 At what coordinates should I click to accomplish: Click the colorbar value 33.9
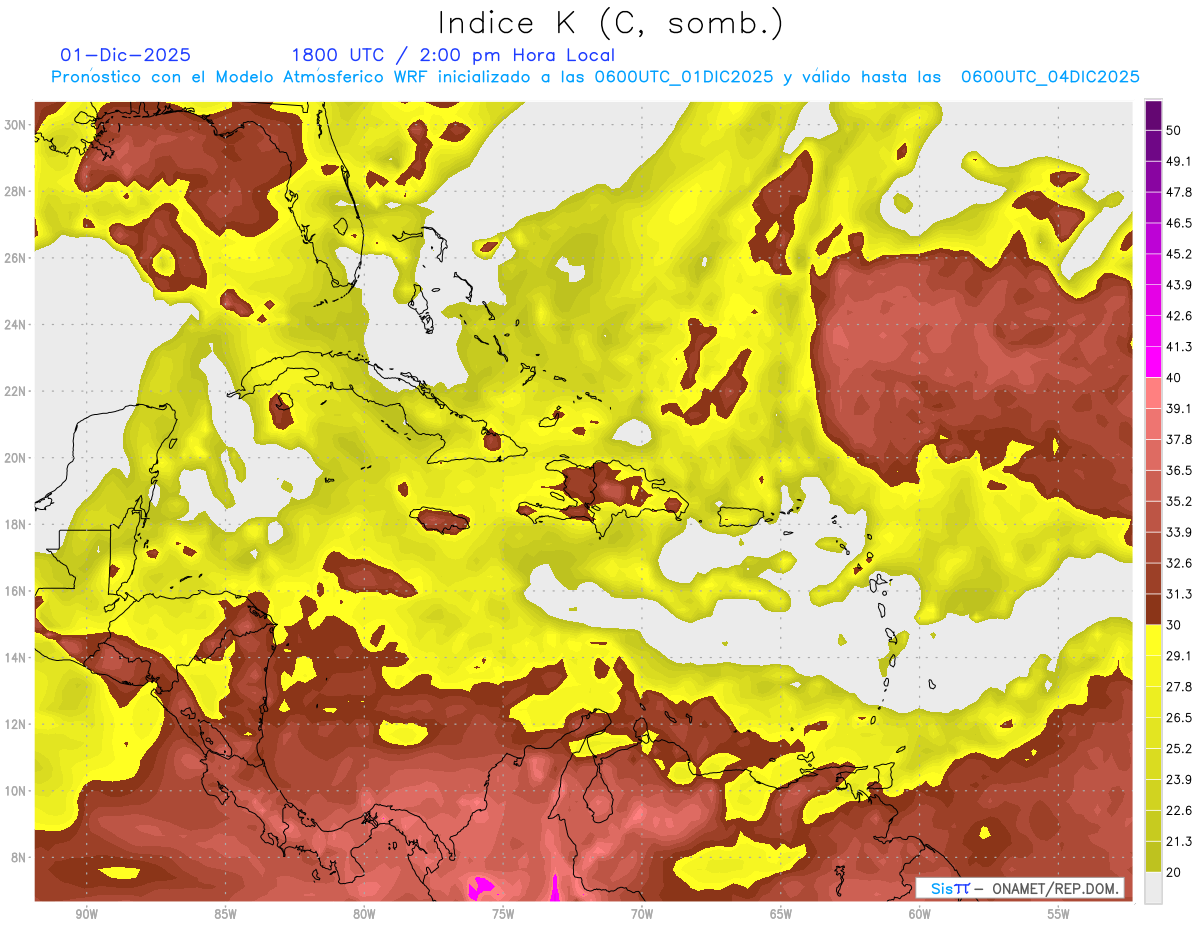[x=1179, y=532]
